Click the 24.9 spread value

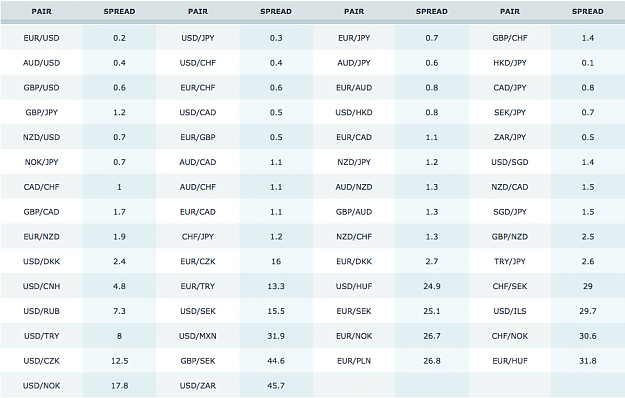432,286
